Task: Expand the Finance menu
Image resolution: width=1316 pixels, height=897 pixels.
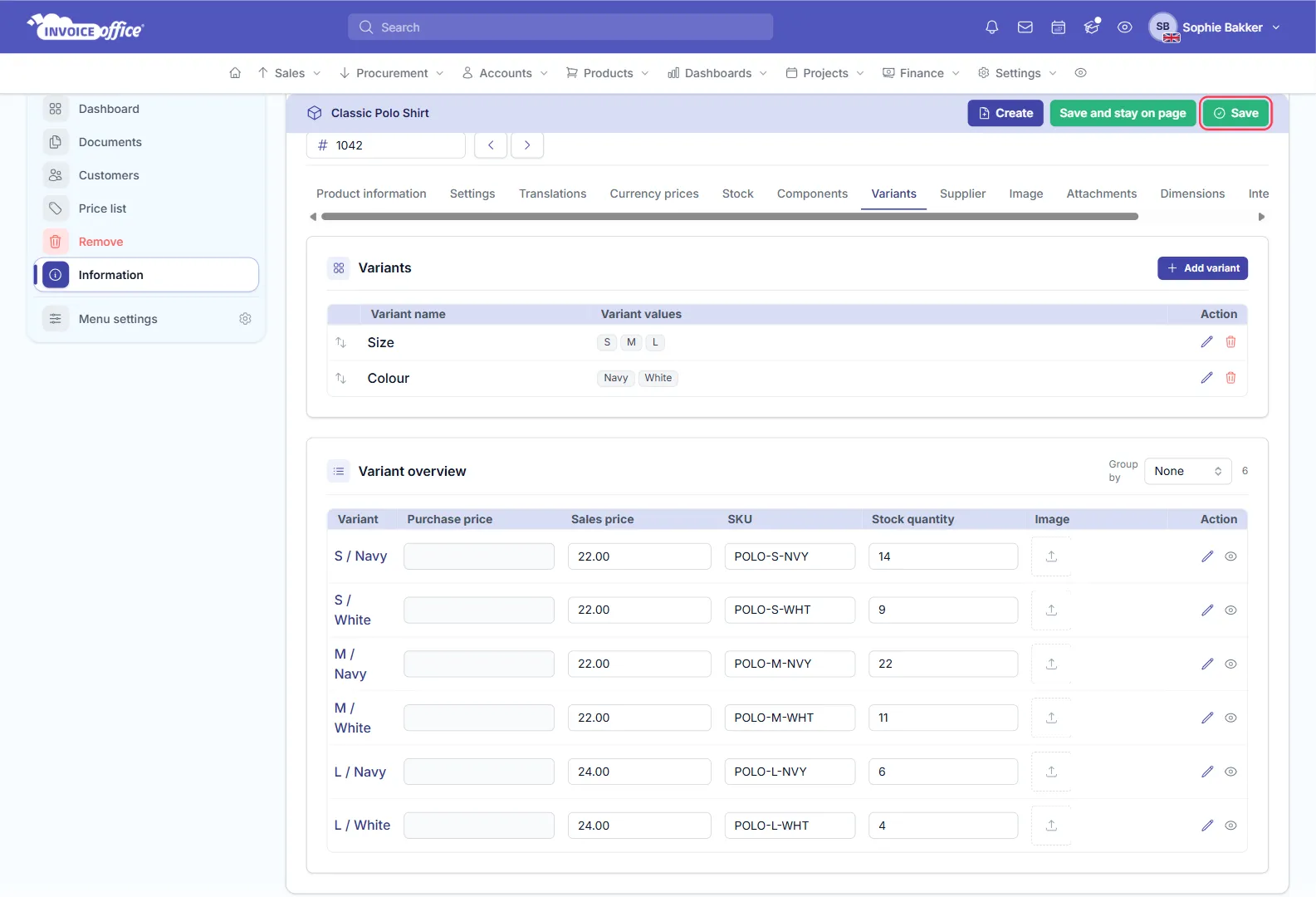Action: 921,73
